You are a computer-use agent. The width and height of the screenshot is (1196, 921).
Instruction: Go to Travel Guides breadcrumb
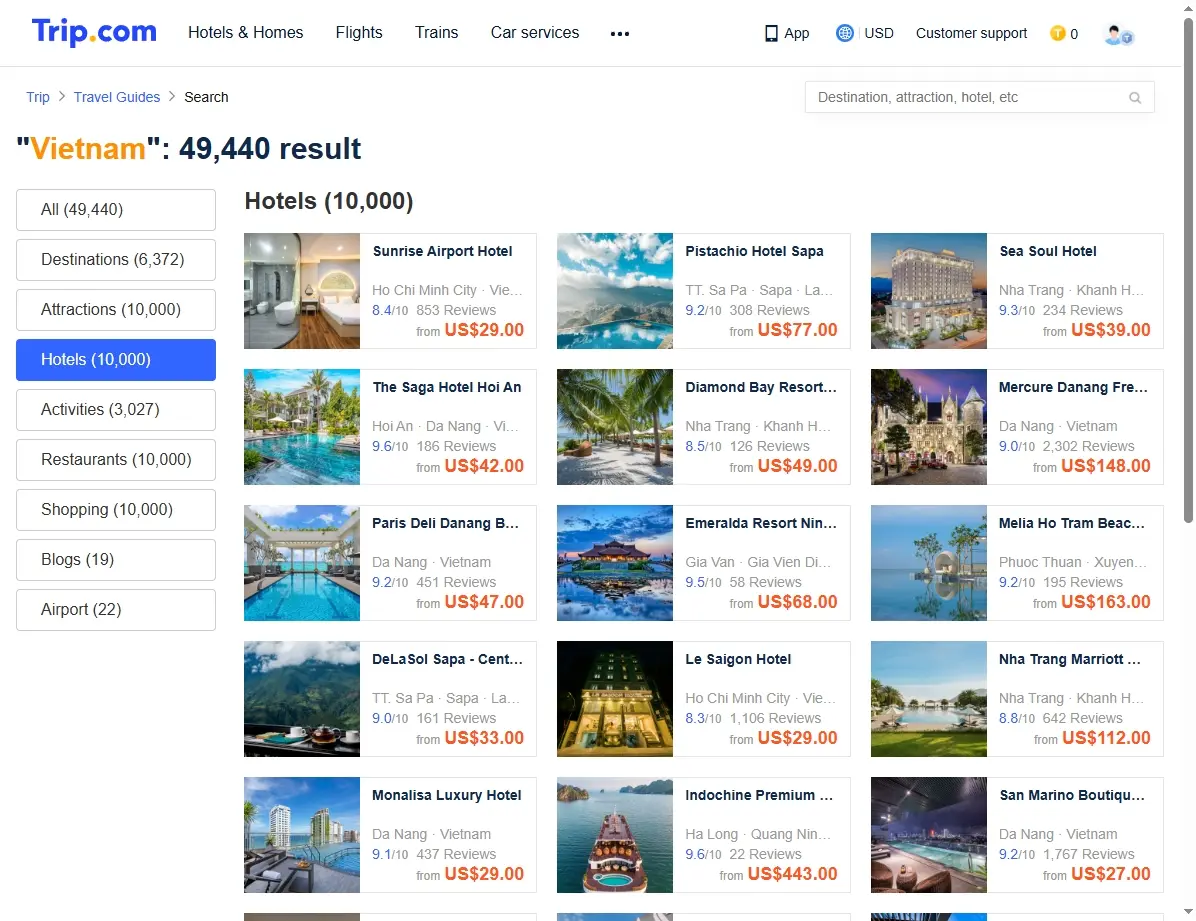[117, 97]
